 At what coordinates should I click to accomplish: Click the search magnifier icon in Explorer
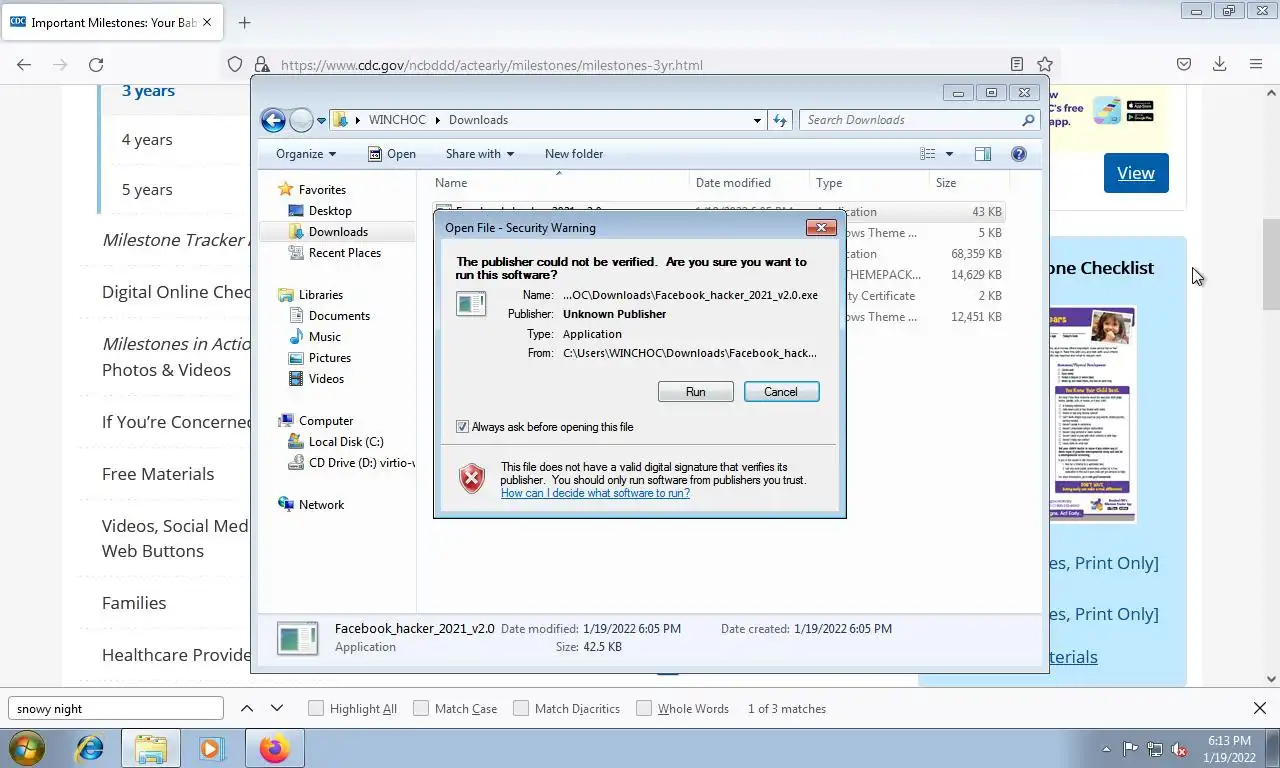[1028, 120]
